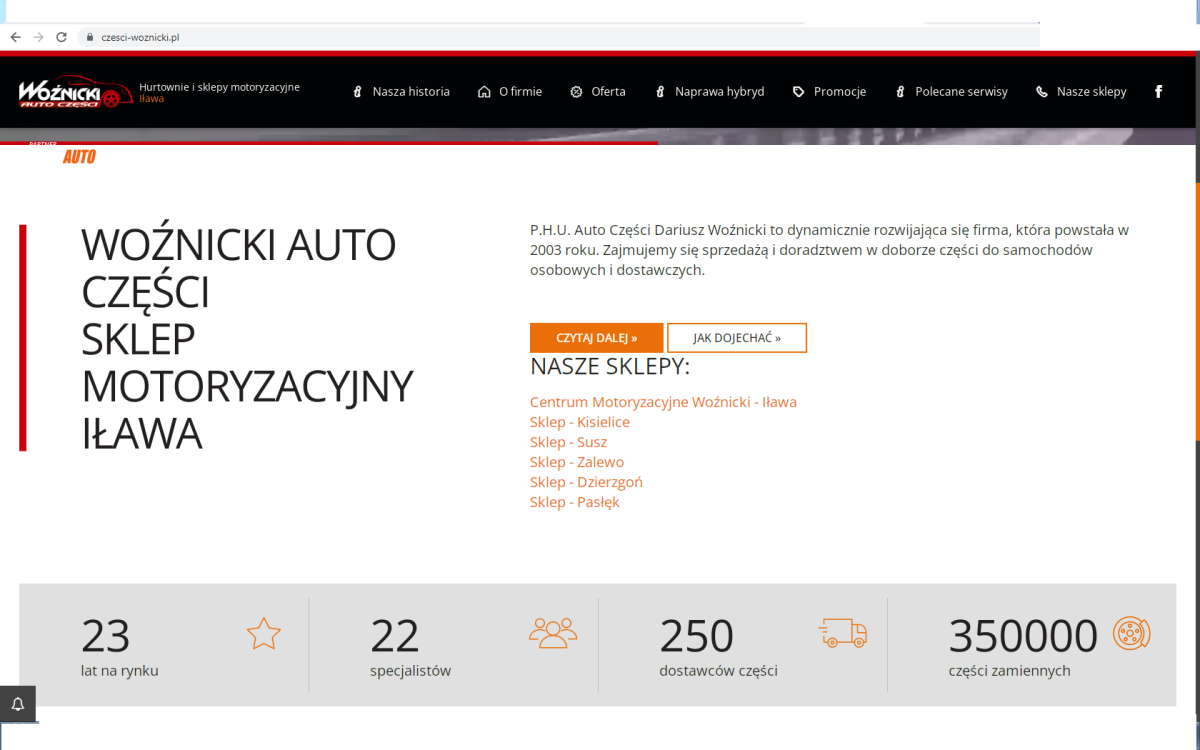
Task: Open Sklep - Zalewo link
Action: point(577,462)
